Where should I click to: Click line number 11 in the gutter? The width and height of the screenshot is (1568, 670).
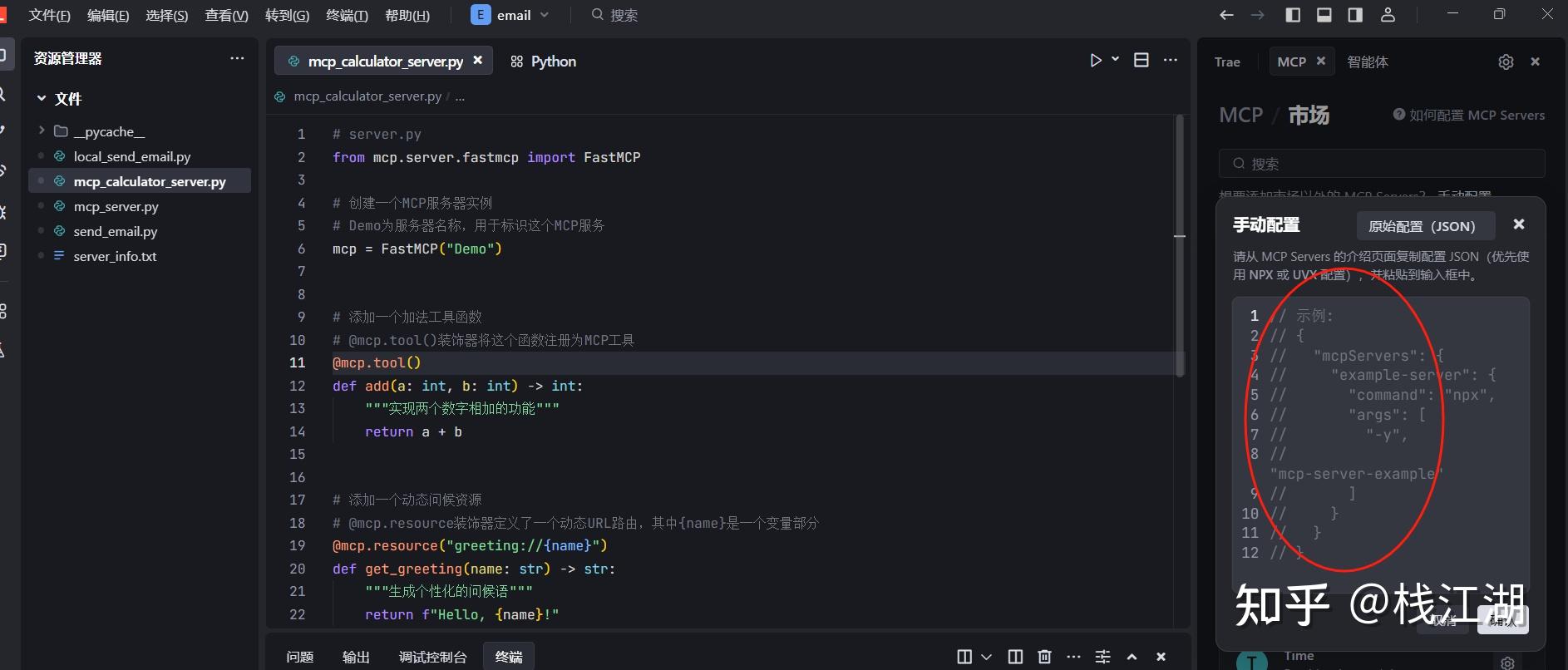[298, 362]
